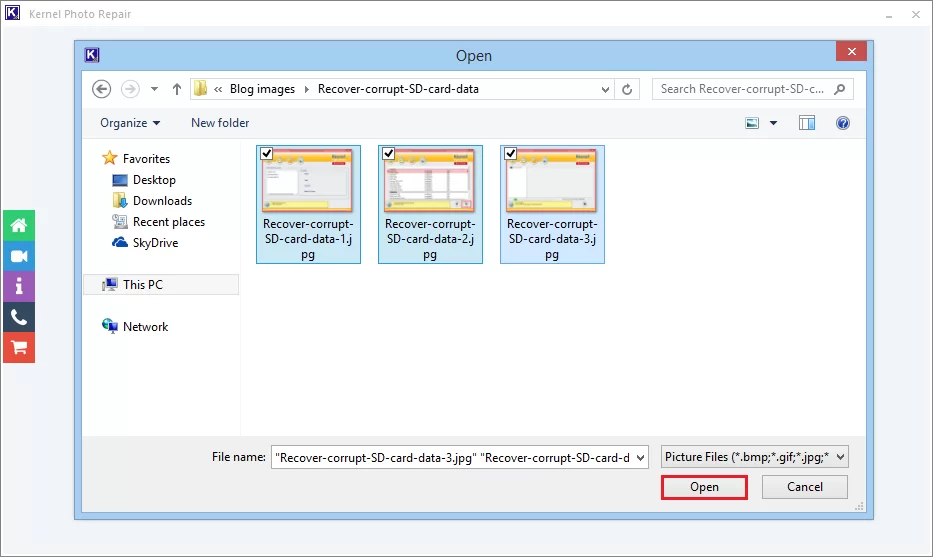Image resolution: width=935 pixels, height=558 pixels.
Task: Toggle the preview pane icon
Action: tap(807, 123)
